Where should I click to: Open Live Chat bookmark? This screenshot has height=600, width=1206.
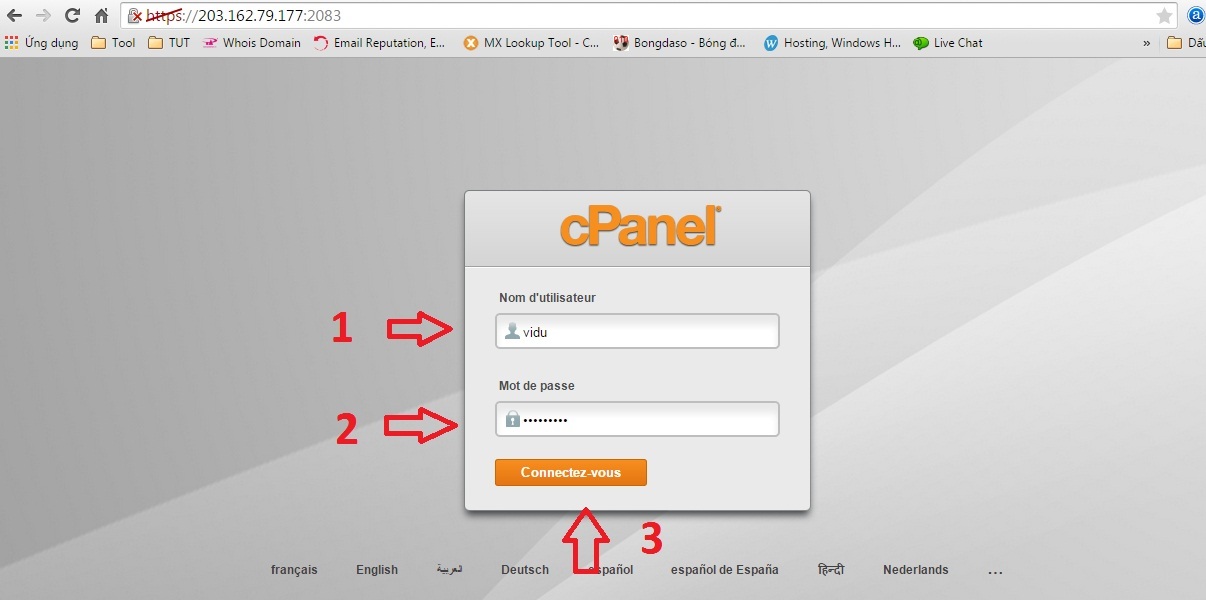tap(948, 43)
